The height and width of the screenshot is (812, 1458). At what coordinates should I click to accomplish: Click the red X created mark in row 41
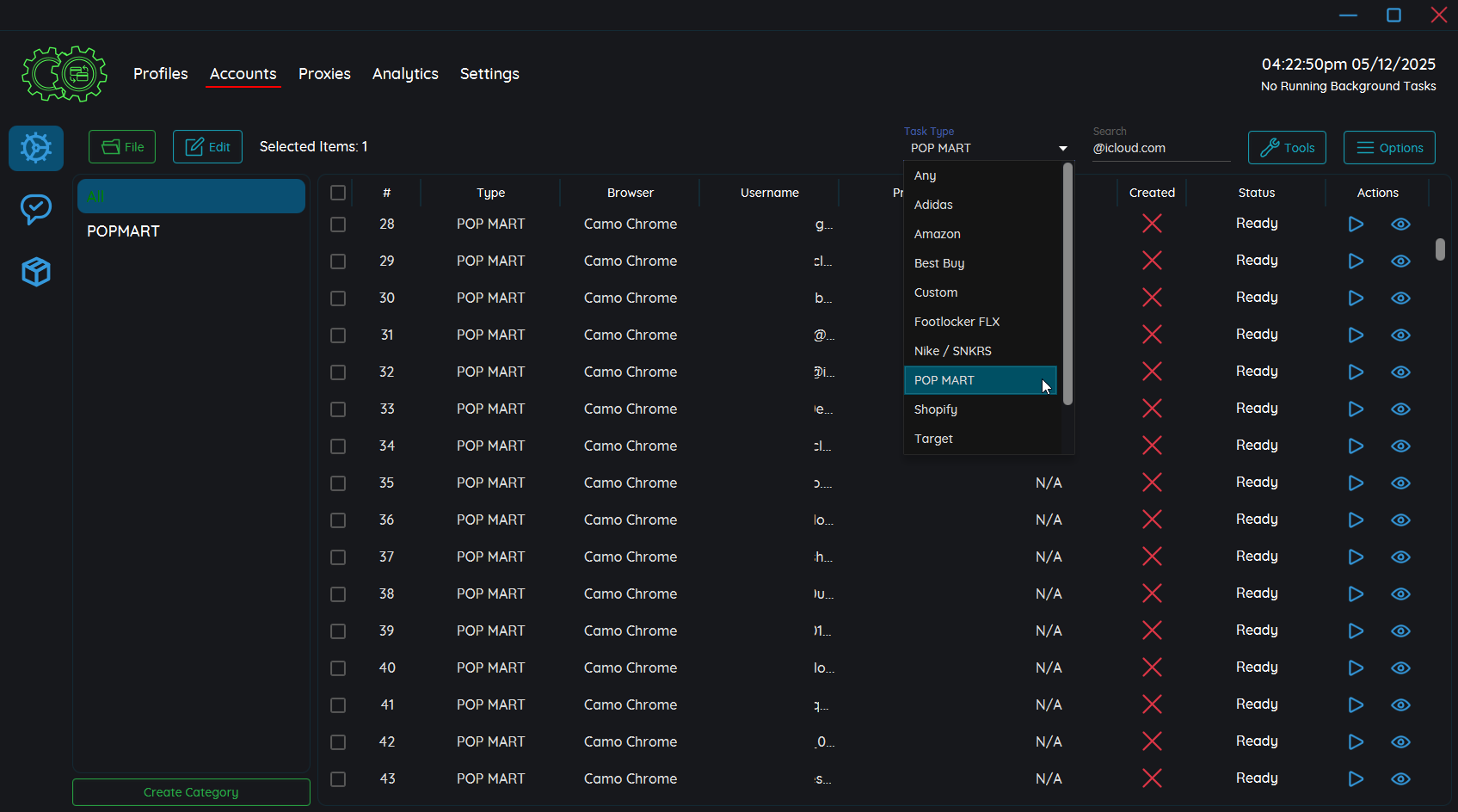(1152, 704)
